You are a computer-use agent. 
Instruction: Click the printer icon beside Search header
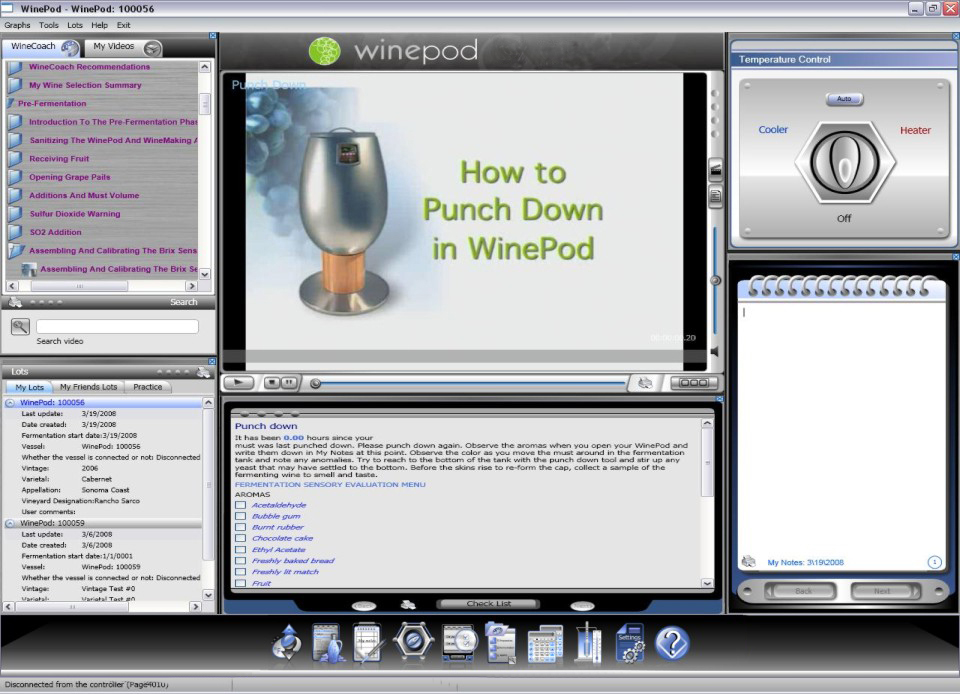[x=15, y=302]
